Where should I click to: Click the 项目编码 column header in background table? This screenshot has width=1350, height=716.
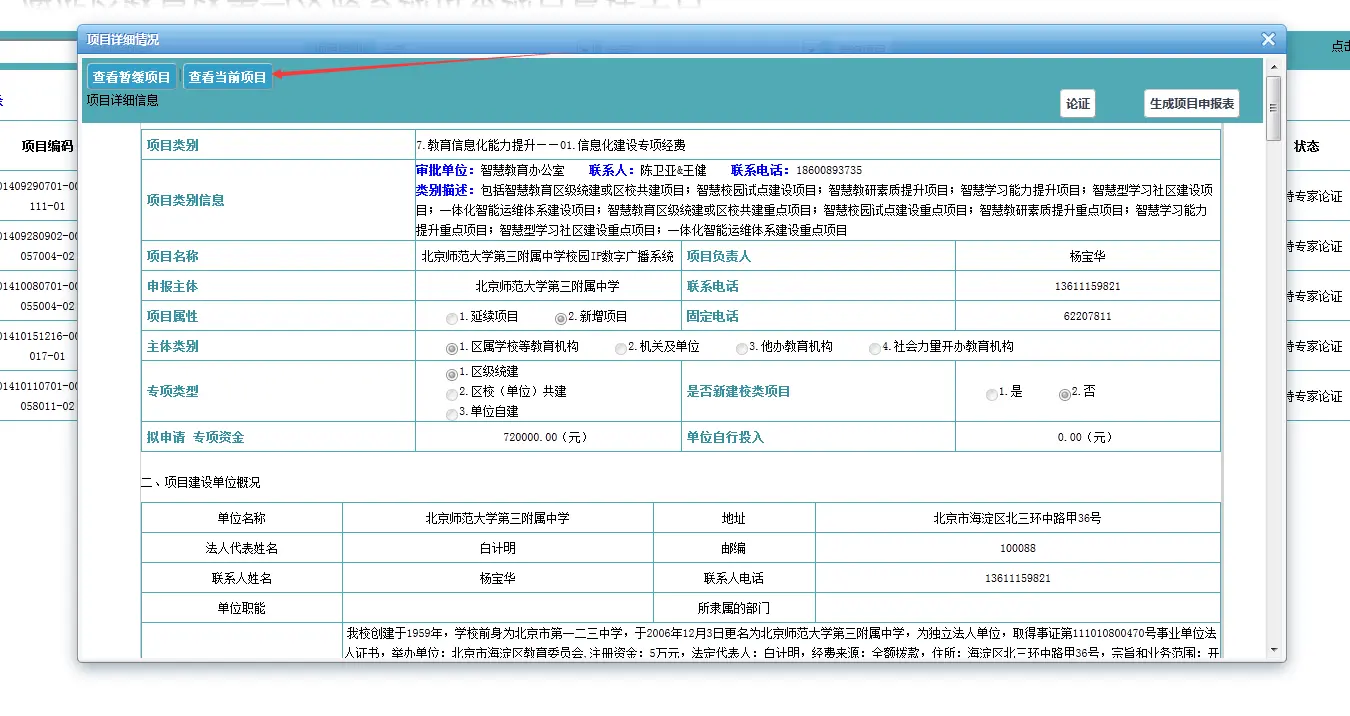[x=47, y=146]
